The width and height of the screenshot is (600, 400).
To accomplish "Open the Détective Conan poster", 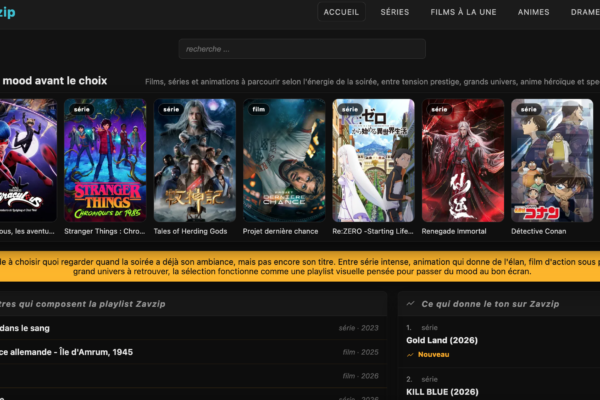I will pyautogui.click(x=552, y=160).
